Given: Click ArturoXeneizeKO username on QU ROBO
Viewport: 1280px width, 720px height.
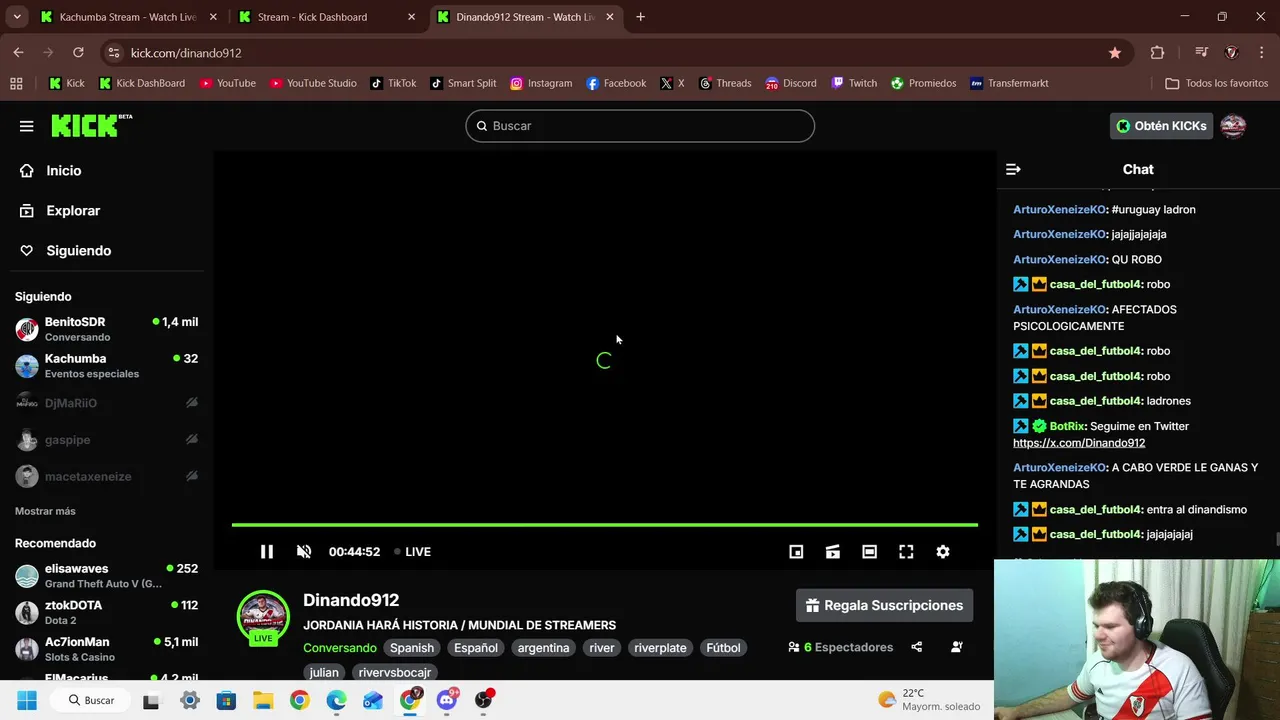Looking at the screenshot, I should click(x=1059, y=260).
